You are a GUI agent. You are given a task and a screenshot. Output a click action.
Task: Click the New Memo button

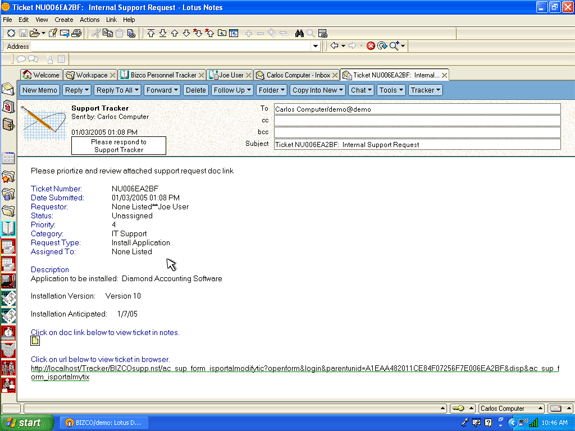tap(40, 90)
